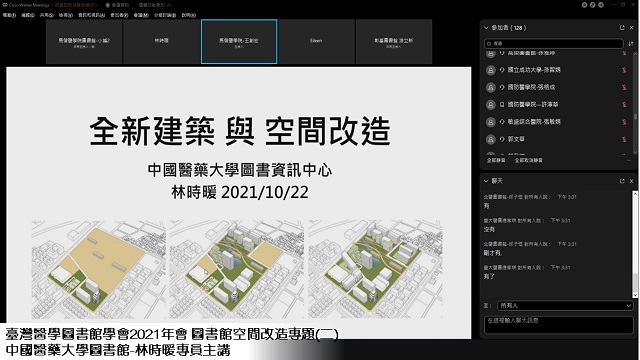The height and width of the screenshot is (360, 640).
Task: Open the 音訊和視訊 menu
Action: click(91, 15)
